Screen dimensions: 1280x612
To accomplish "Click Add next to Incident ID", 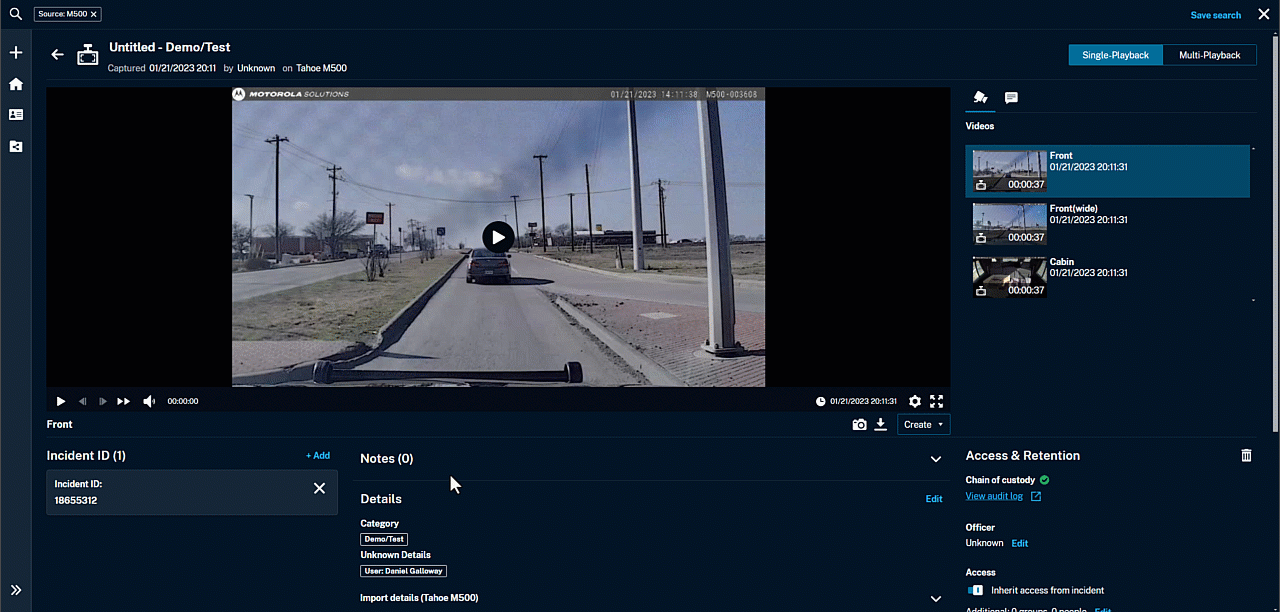I will pyautogui.click(x=317, y=456).
